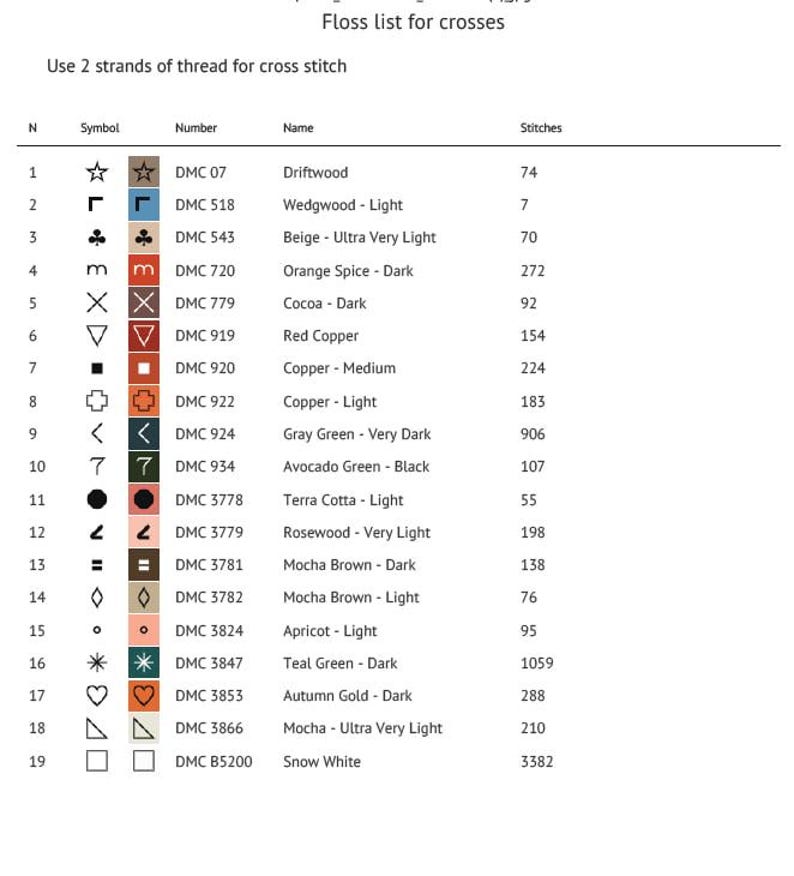Click the club symbol for DMC 543
794x876 pixels.
[97, 237]
